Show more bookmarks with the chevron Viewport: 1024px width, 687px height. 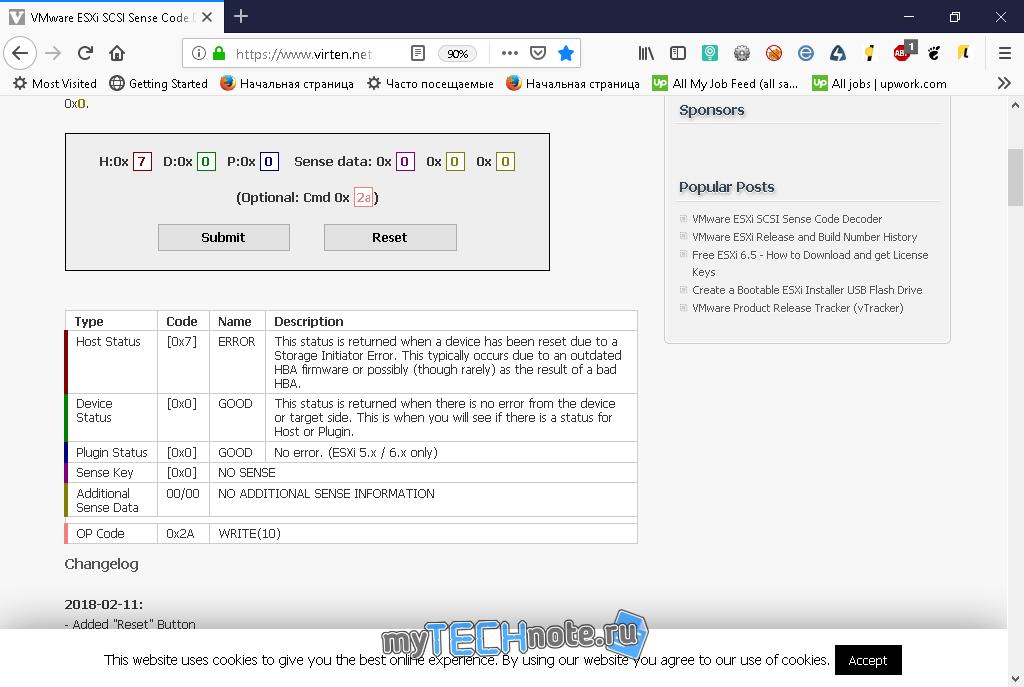pyautogui.click(x=1004, y=83)
